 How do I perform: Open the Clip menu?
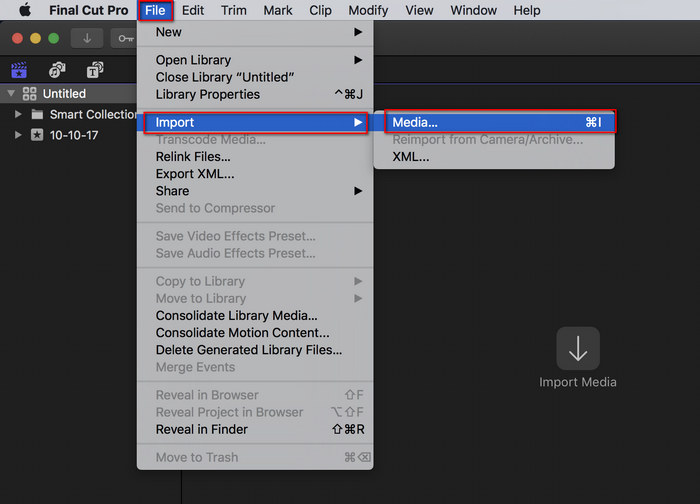321,10
